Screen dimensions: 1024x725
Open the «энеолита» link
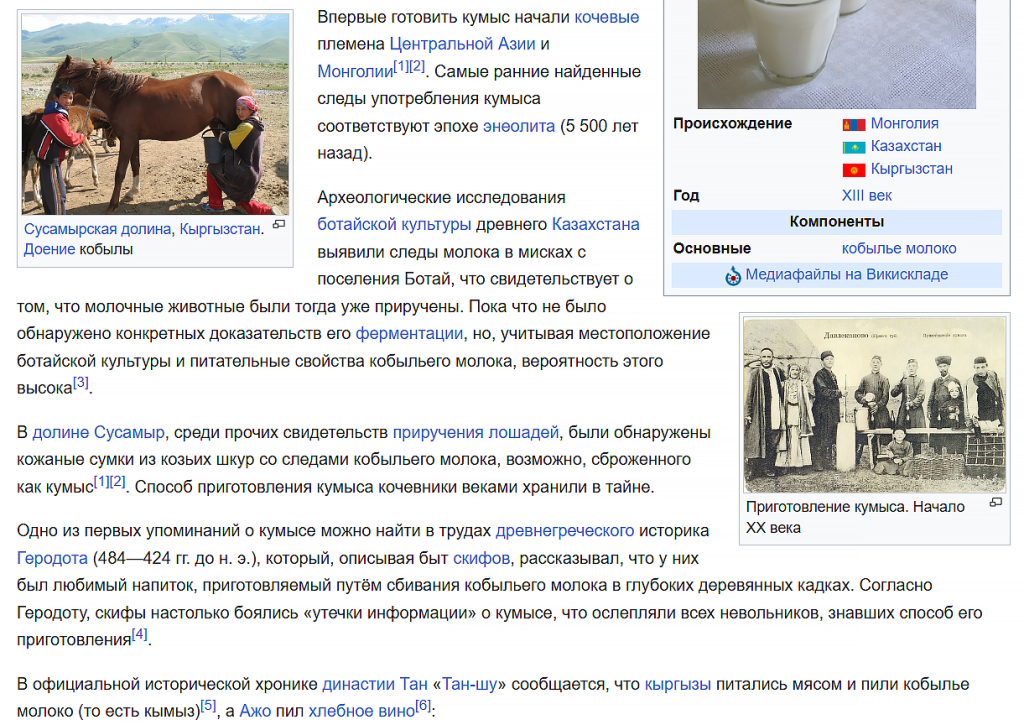(x=519, y=126)
